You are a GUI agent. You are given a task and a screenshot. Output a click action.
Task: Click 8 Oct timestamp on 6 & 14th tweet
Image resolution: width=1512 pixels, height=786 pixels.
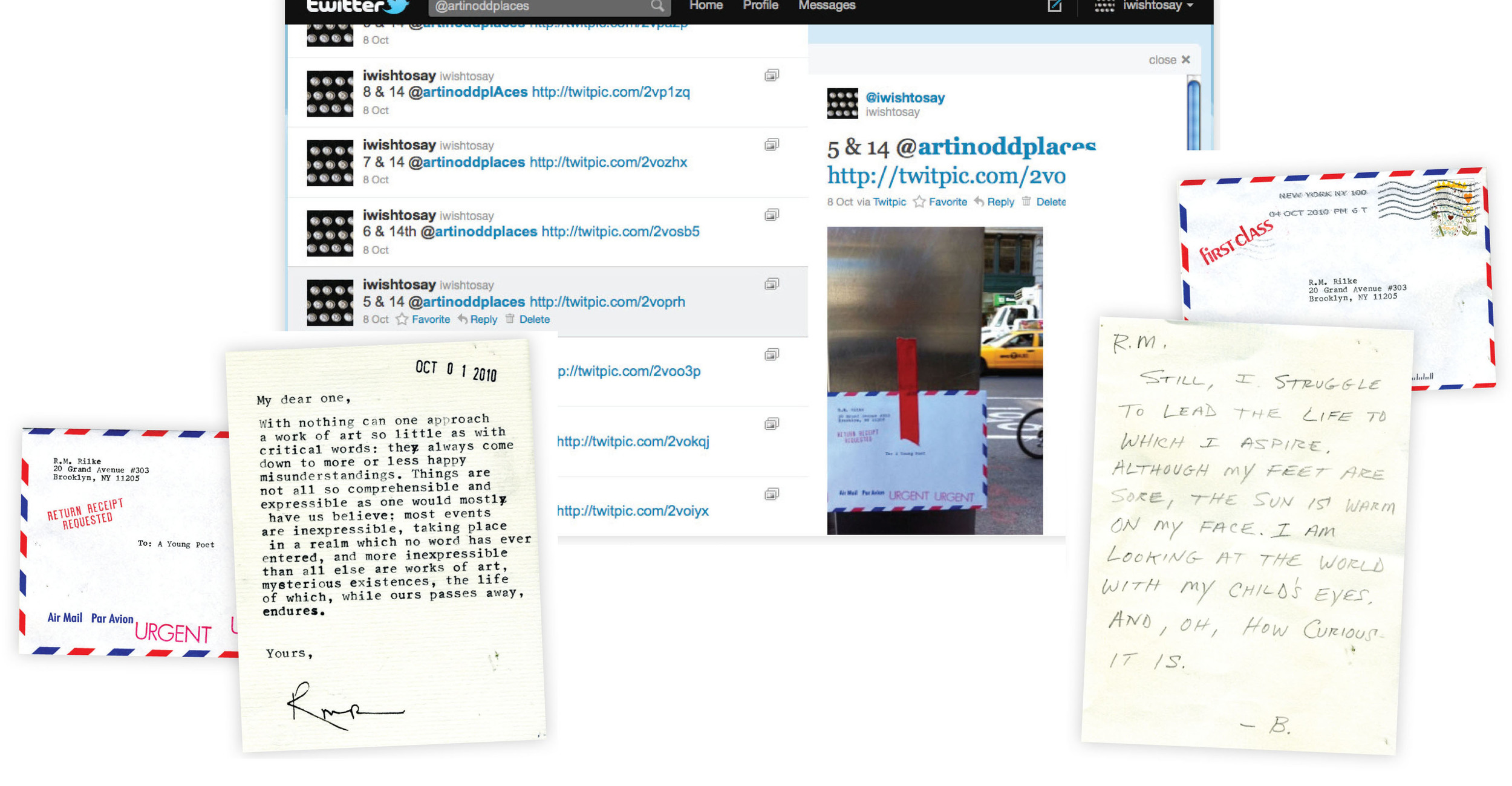pos(376,250)
